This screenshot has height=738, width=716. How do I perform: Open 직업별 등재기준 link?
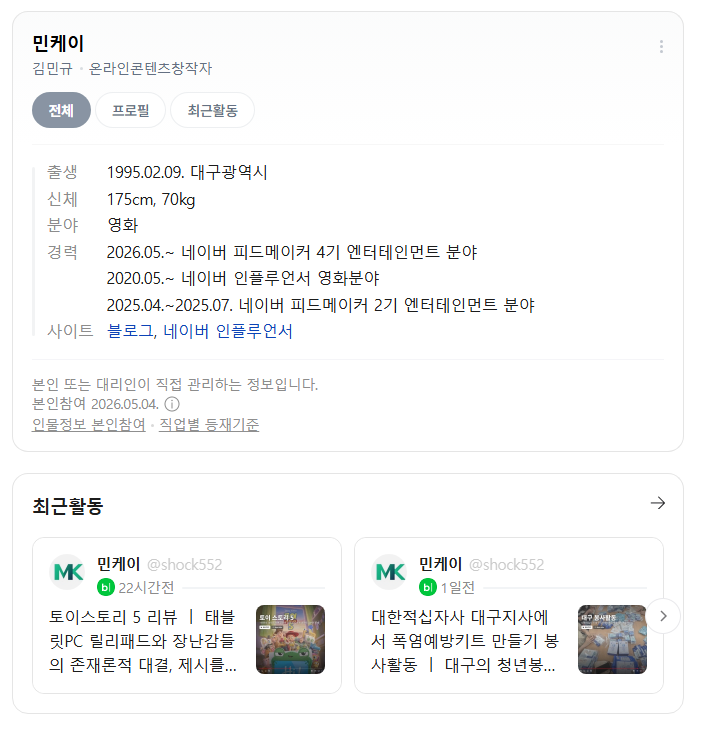tap(209, 425)
